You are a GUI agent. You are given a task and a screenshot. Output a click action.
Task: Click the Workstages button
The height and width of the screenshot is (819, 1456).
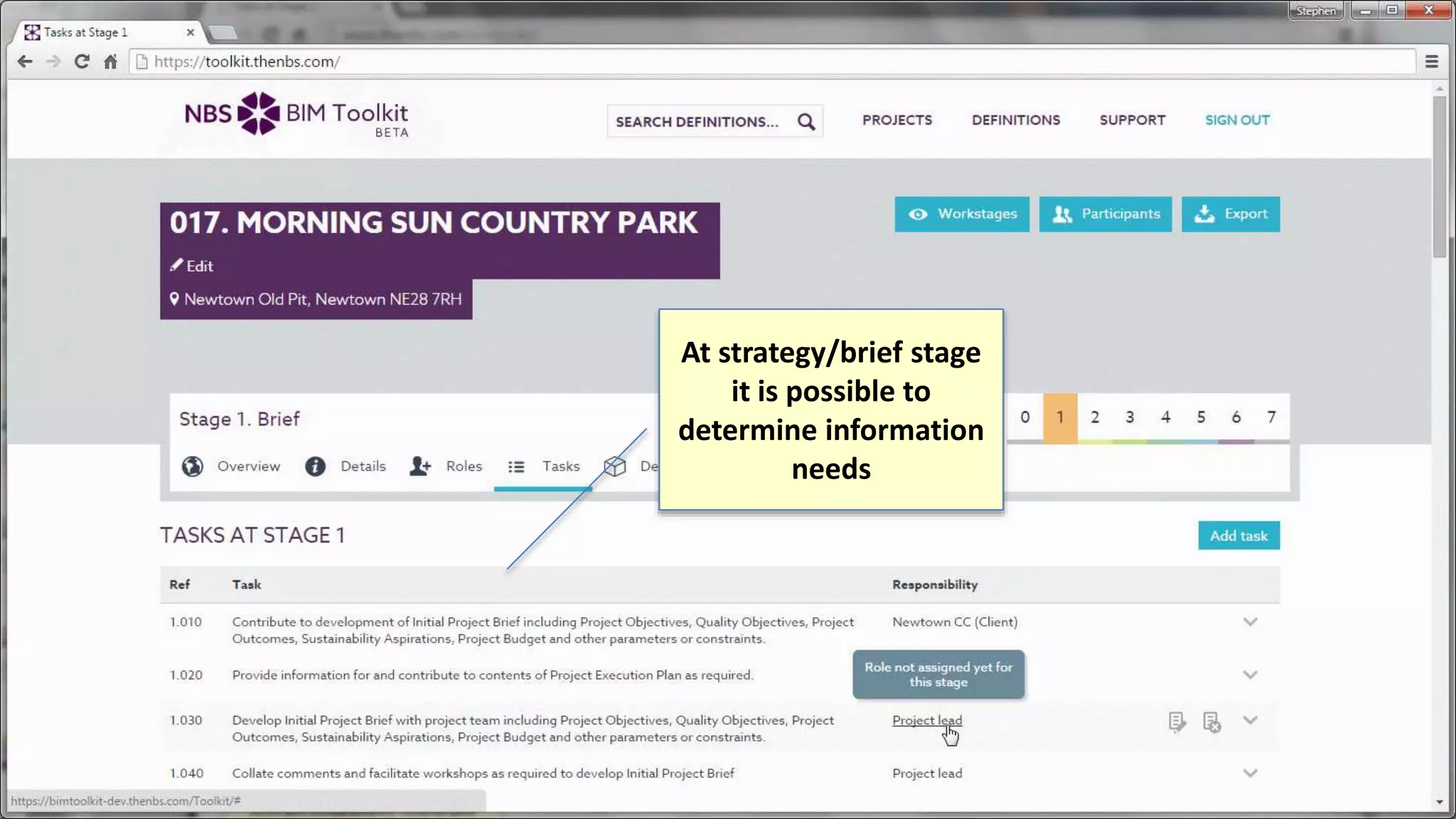[x=962, y=214]
